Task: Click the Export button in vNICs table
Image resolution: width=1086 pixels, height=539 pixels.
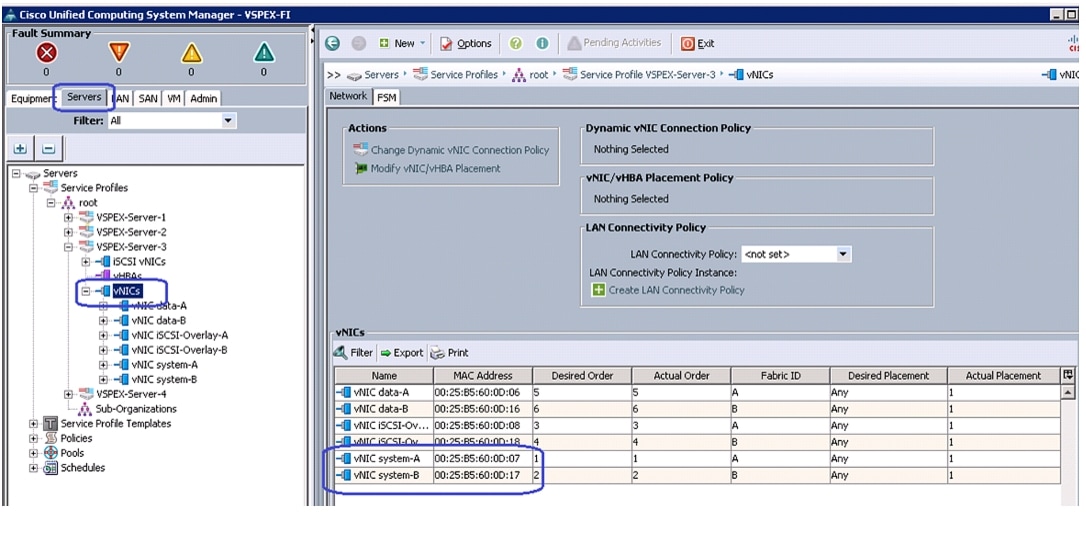Action: [x=401, y=353]
